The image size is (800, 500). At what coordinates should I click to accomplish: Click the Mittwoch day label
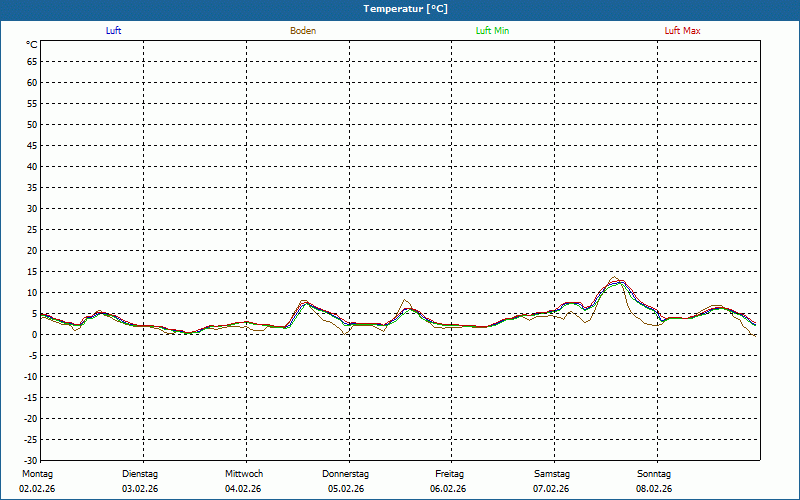243,474
